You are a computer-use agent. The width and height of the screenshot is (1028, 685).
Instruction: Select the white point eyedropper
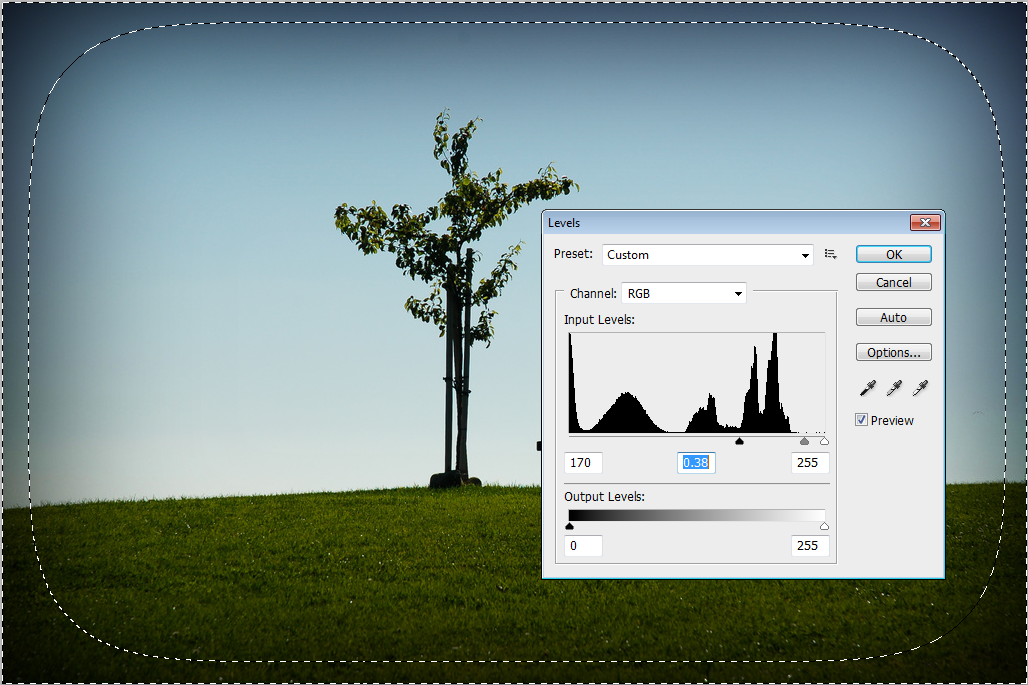coord(920,388)
